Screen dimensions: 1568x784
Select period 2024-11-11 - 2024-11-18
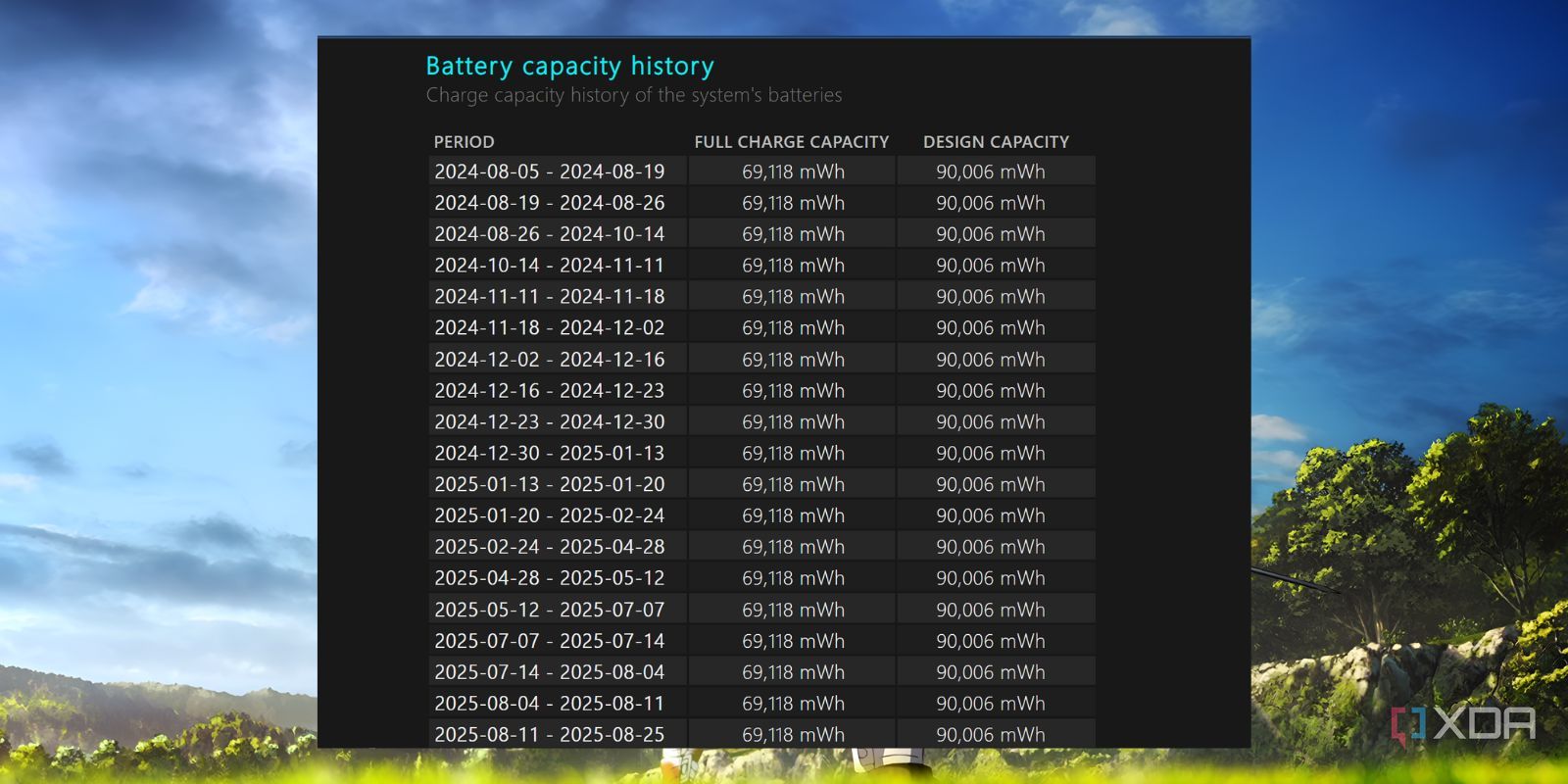(550, 297)
